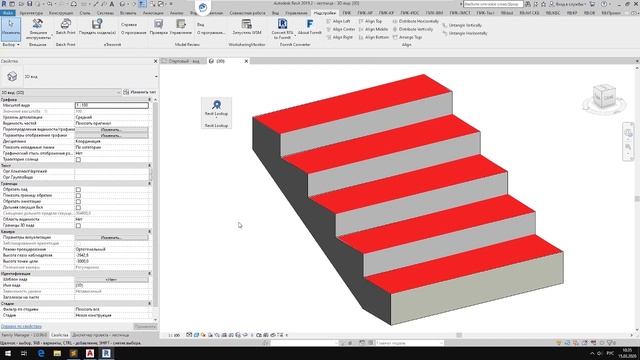Click the help search input field
Image resolution: width=640 pixels, height=360 pixels.
coord(493,4)
